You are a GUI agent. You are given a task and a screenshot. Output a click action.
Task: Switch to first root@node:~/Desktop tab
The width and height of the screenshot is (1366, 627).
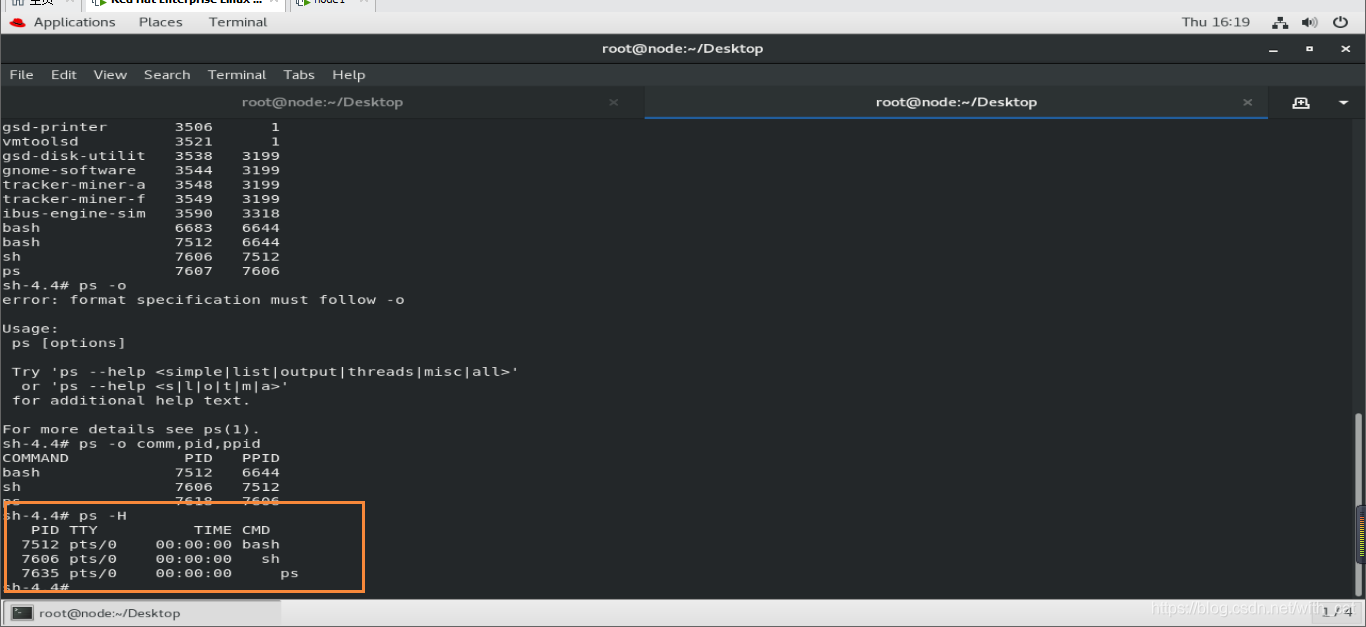point(322,102)
